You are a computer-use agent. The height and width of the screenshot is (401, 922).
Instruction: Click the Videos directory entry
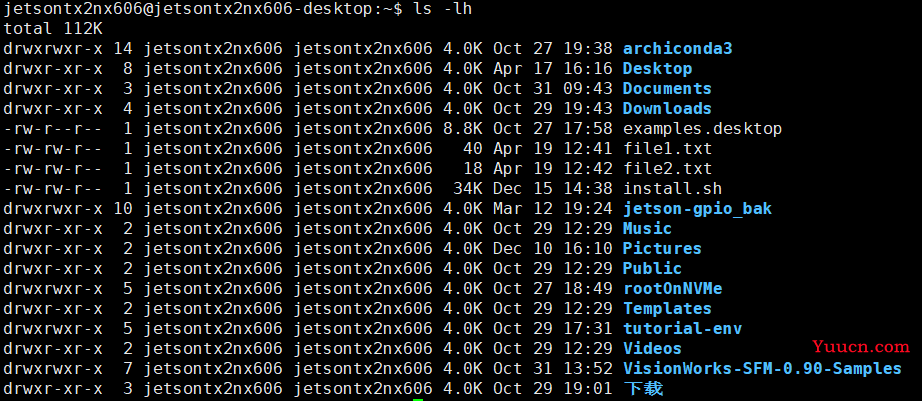point(652,348)
